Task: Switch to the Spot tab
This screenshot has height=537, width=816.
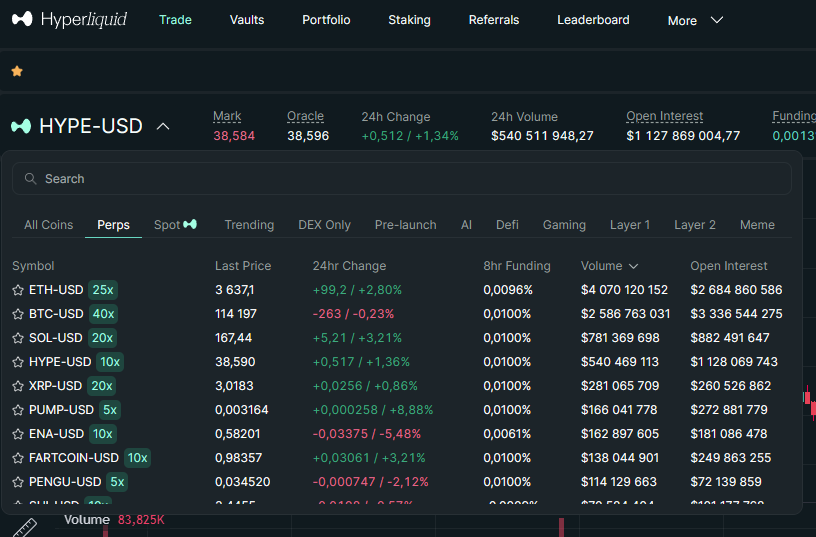Action: (x=175, y=225)
